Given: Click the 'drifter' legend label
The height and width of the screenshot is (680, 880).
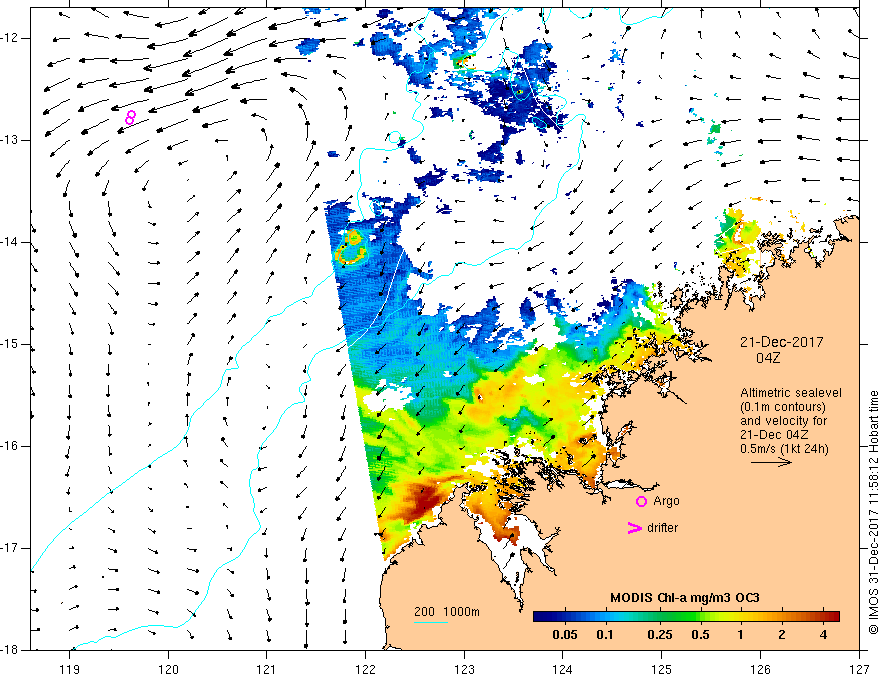Looking at the screenshot, I should tap(662, 528).
